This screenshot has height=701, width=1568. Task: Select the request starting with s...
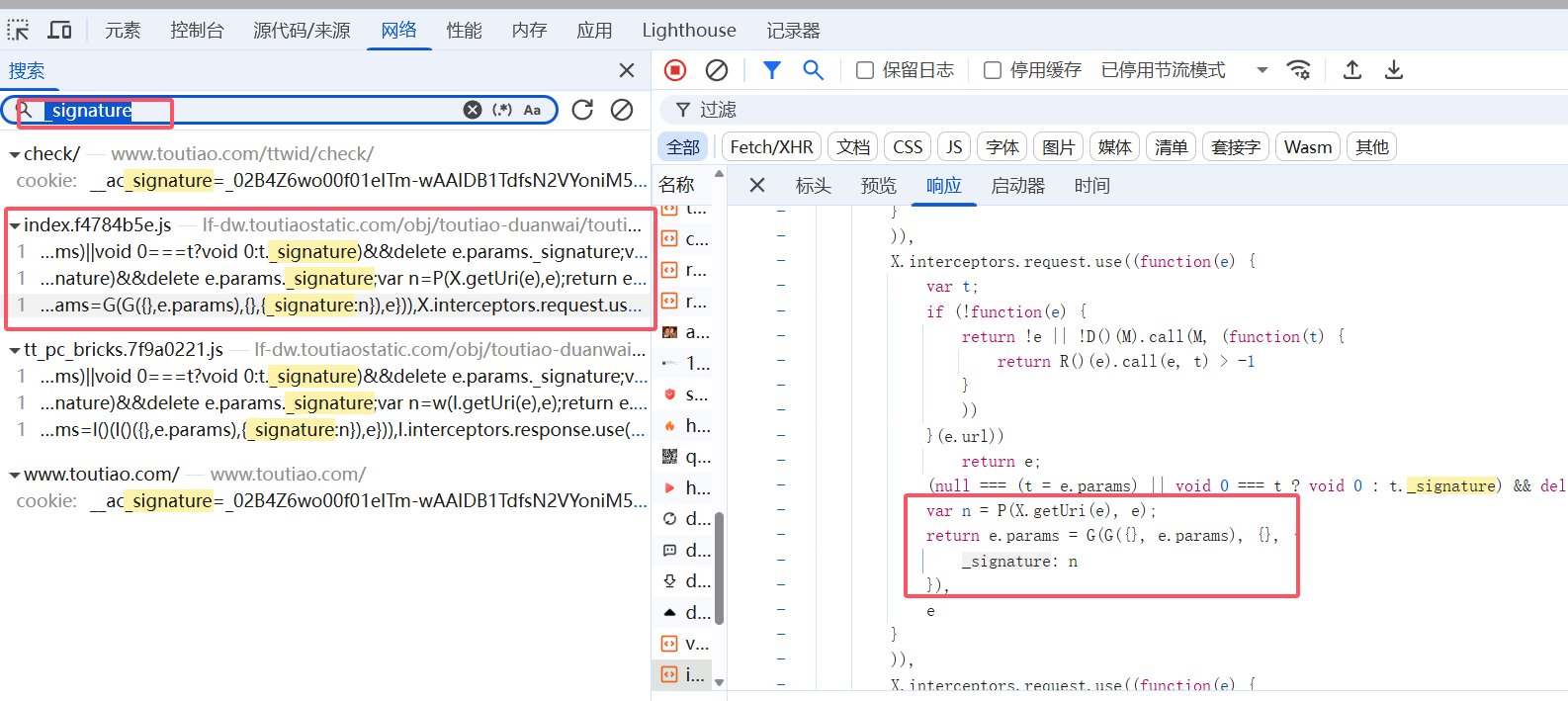pos(684,394)
